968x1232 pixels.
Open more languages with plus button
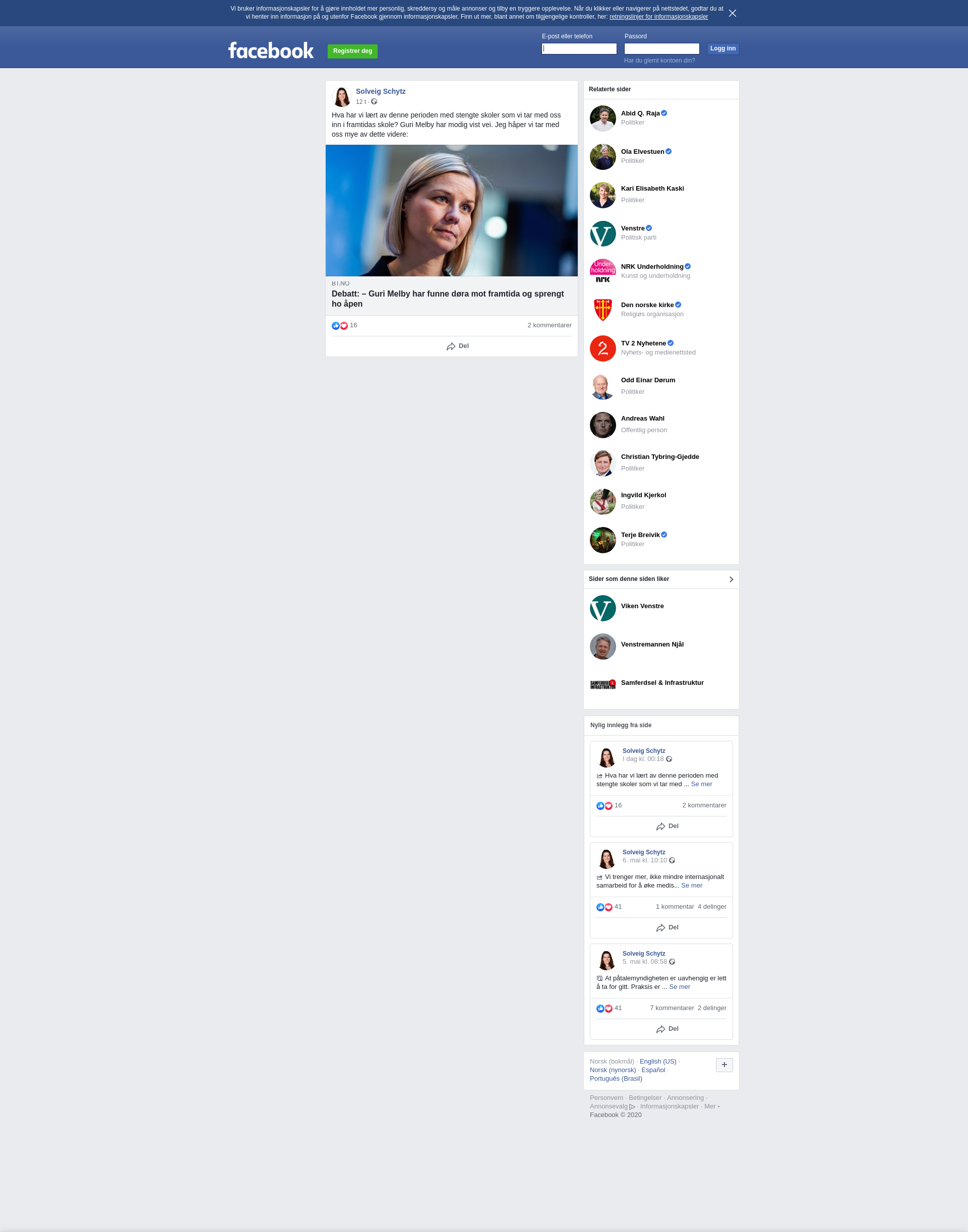[x=724, y=1065]
